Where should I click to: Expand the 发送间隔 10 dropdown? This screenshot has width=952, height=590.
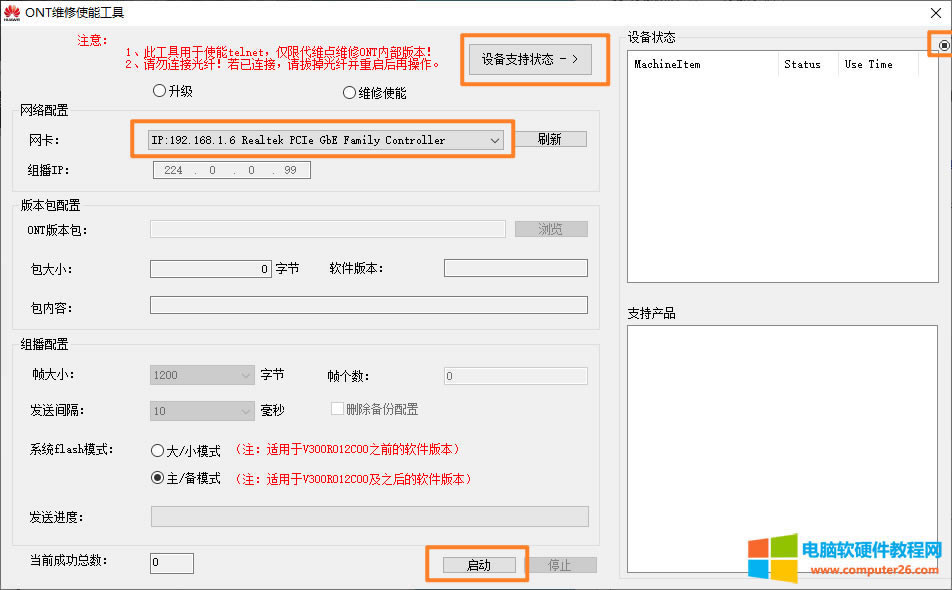coord(202,411)
